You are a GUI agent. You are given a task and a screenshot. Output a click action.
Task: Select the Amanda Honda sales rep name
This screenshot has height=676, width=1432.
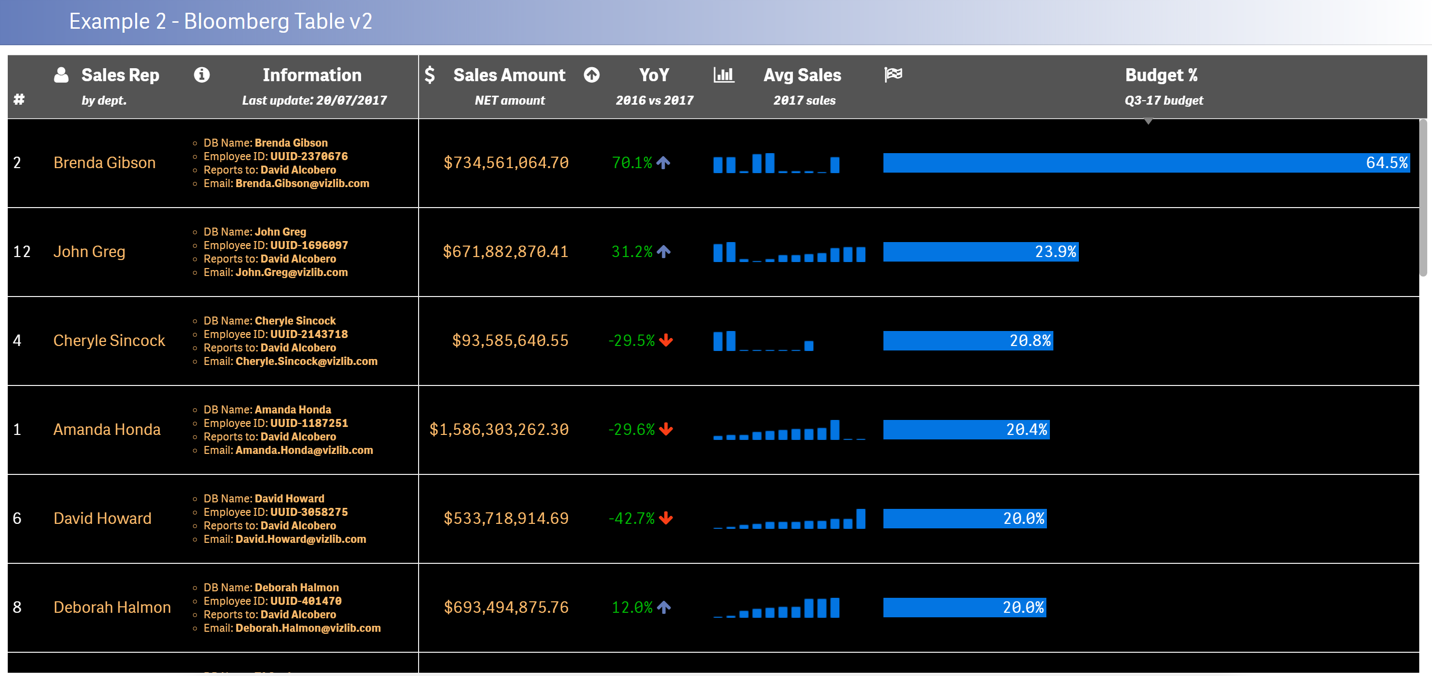(x=107, y=430)
